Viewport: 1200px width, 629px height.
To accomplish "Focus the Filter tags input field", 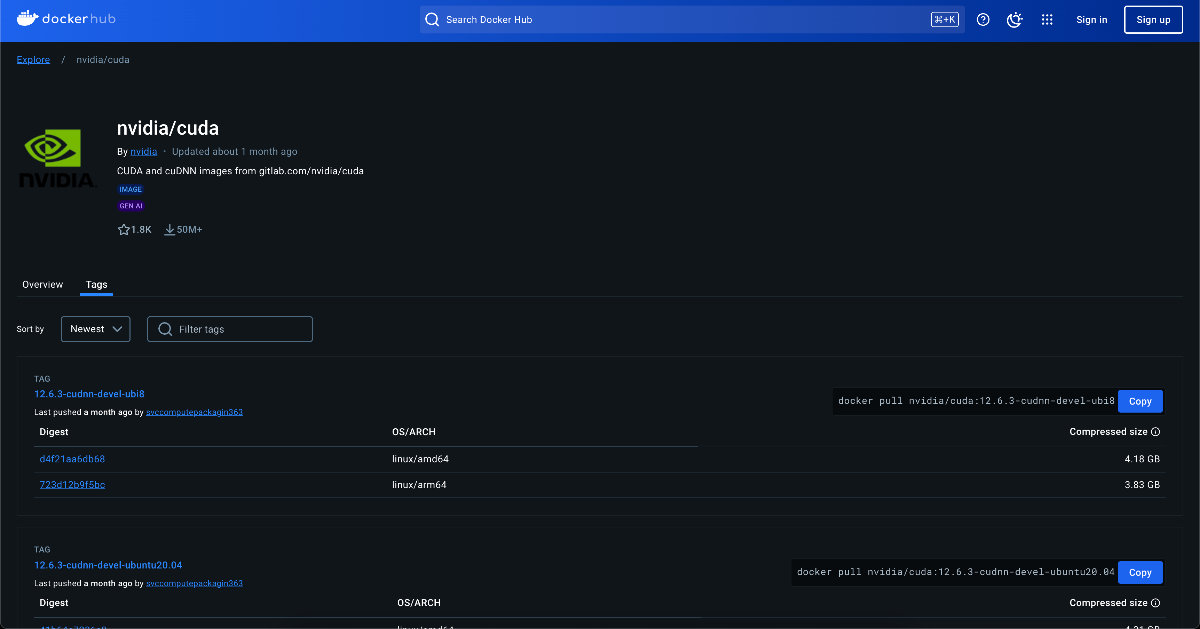I will pos(230,329).
